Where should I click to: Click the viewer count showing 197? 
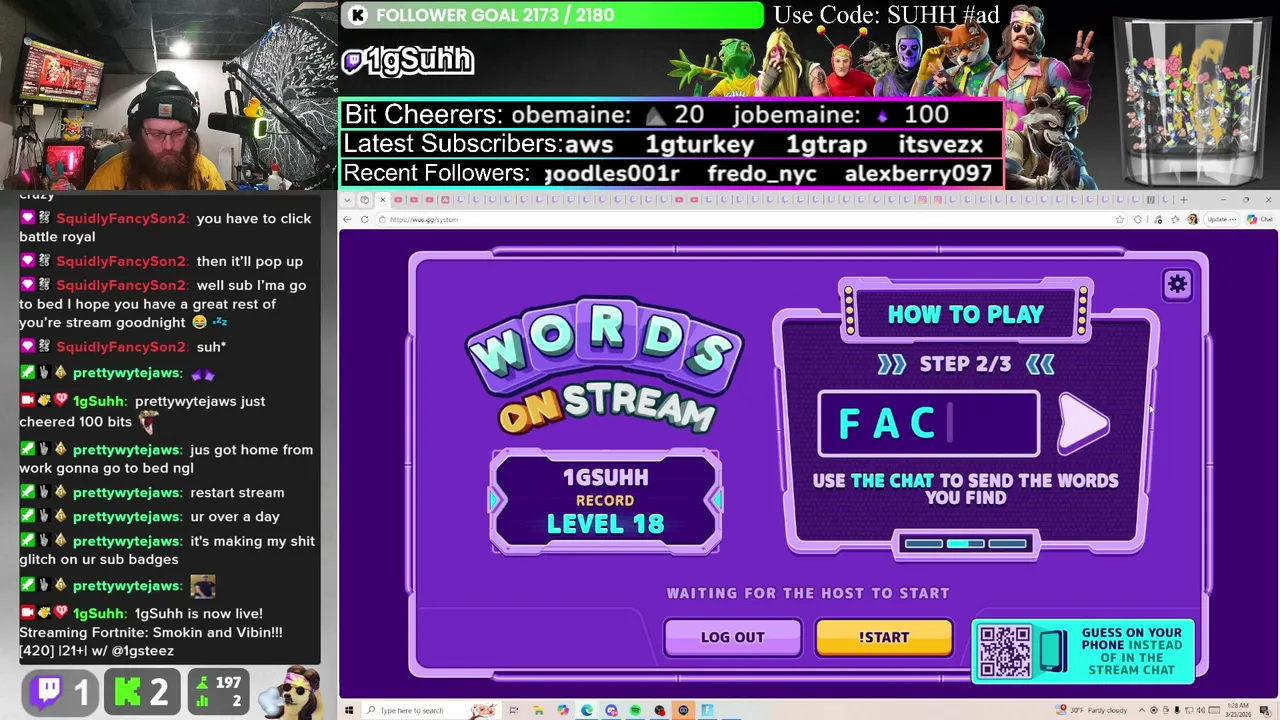pos(228,683)
